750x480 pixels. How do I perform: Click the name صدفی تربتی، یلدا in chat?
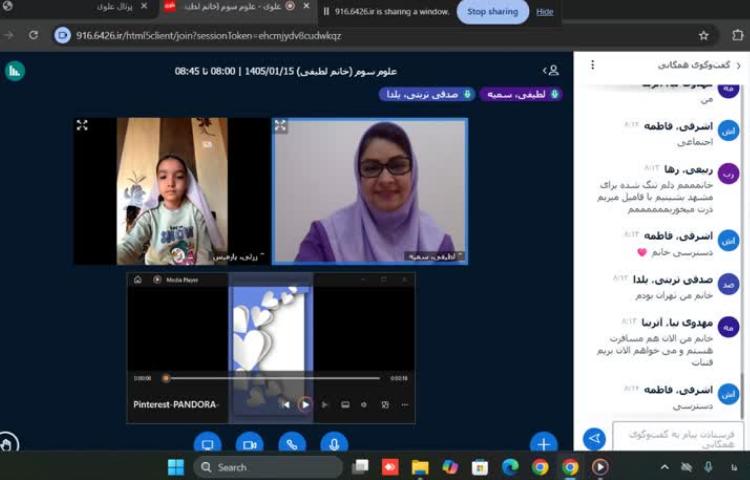coord(673,279)
